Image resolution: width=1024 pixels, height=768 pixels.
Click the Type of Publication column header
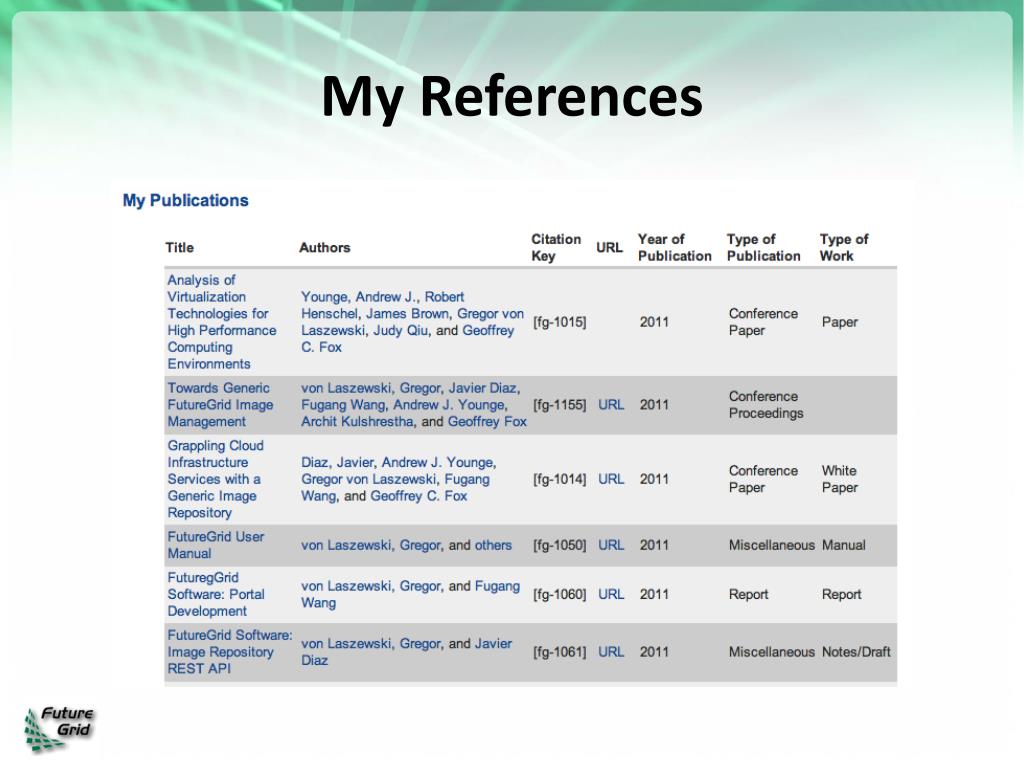click(763, 248)
